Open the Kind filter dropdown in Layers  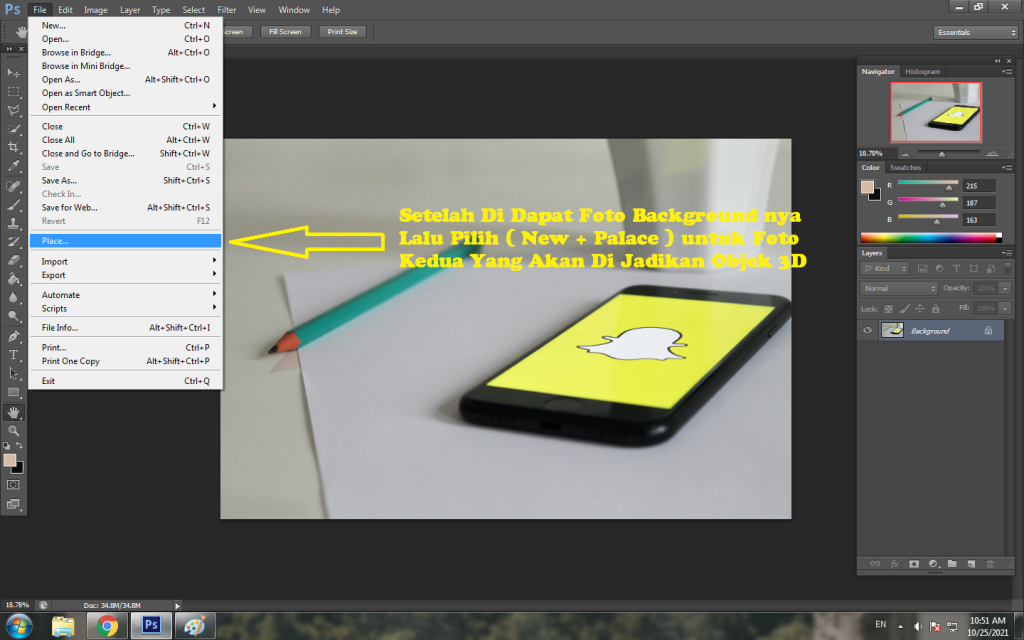(885, 268)
